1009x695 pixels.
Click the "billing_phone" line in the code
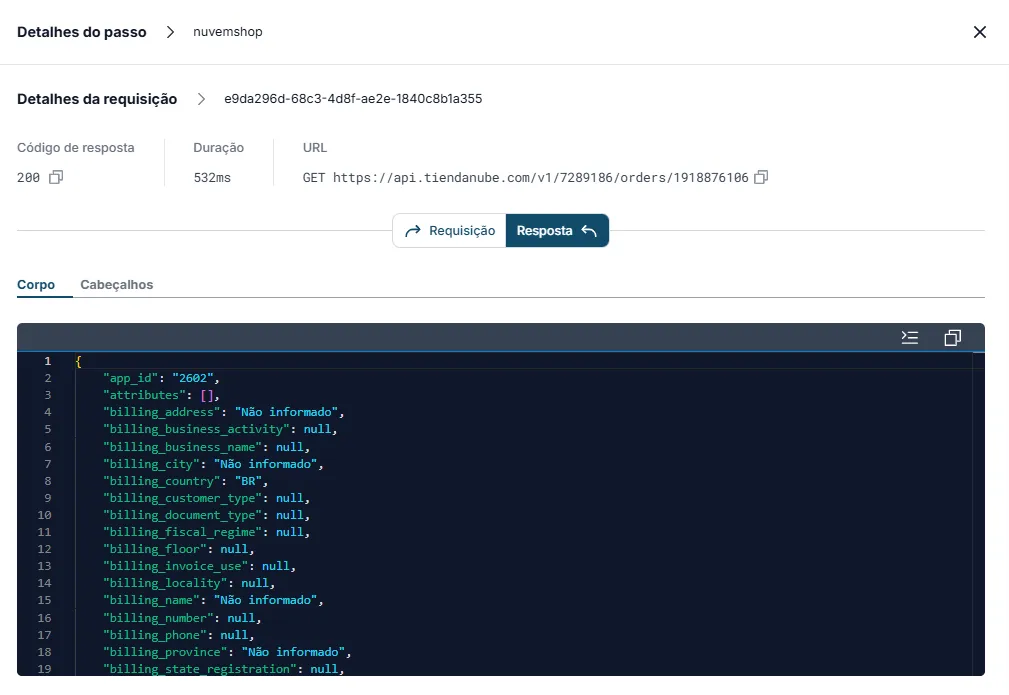[178, 635]
